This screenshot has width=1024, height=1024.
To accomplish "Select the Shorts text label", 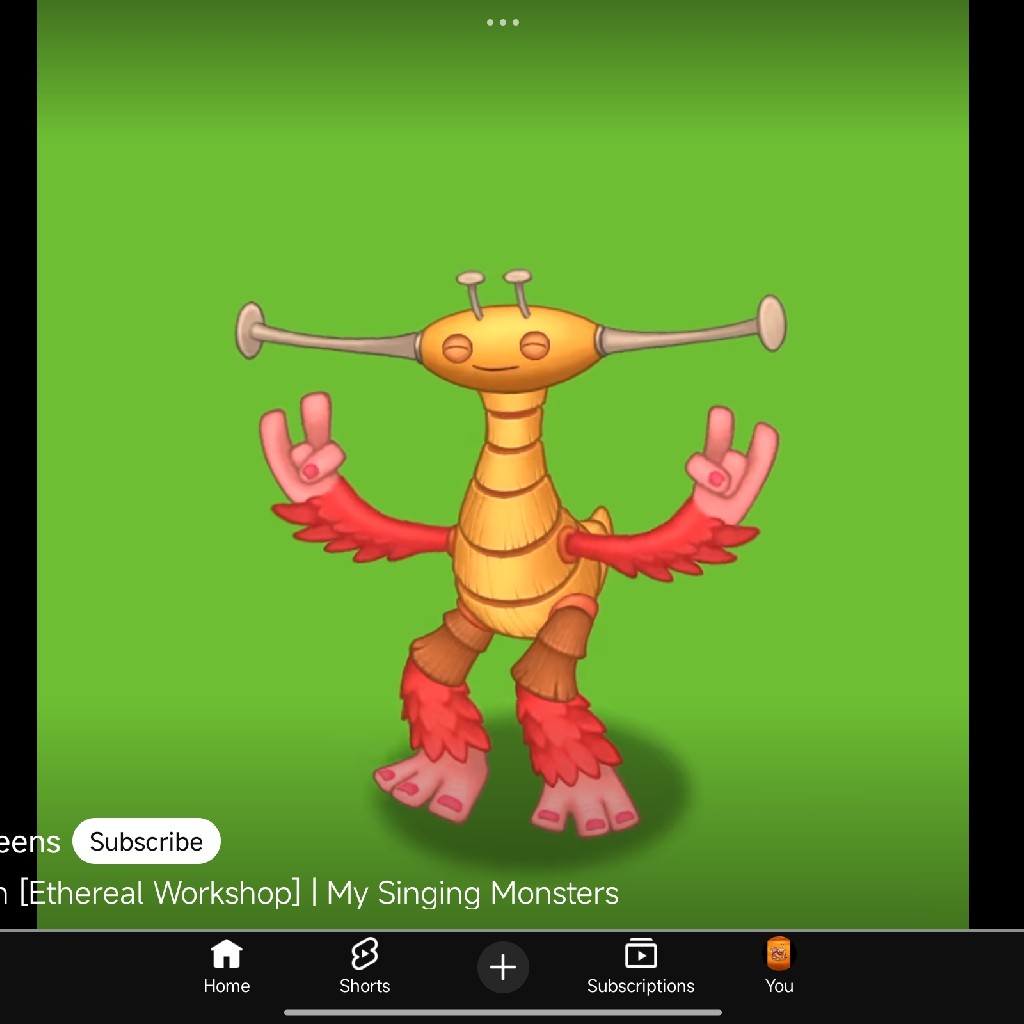I will pos(364,985).
